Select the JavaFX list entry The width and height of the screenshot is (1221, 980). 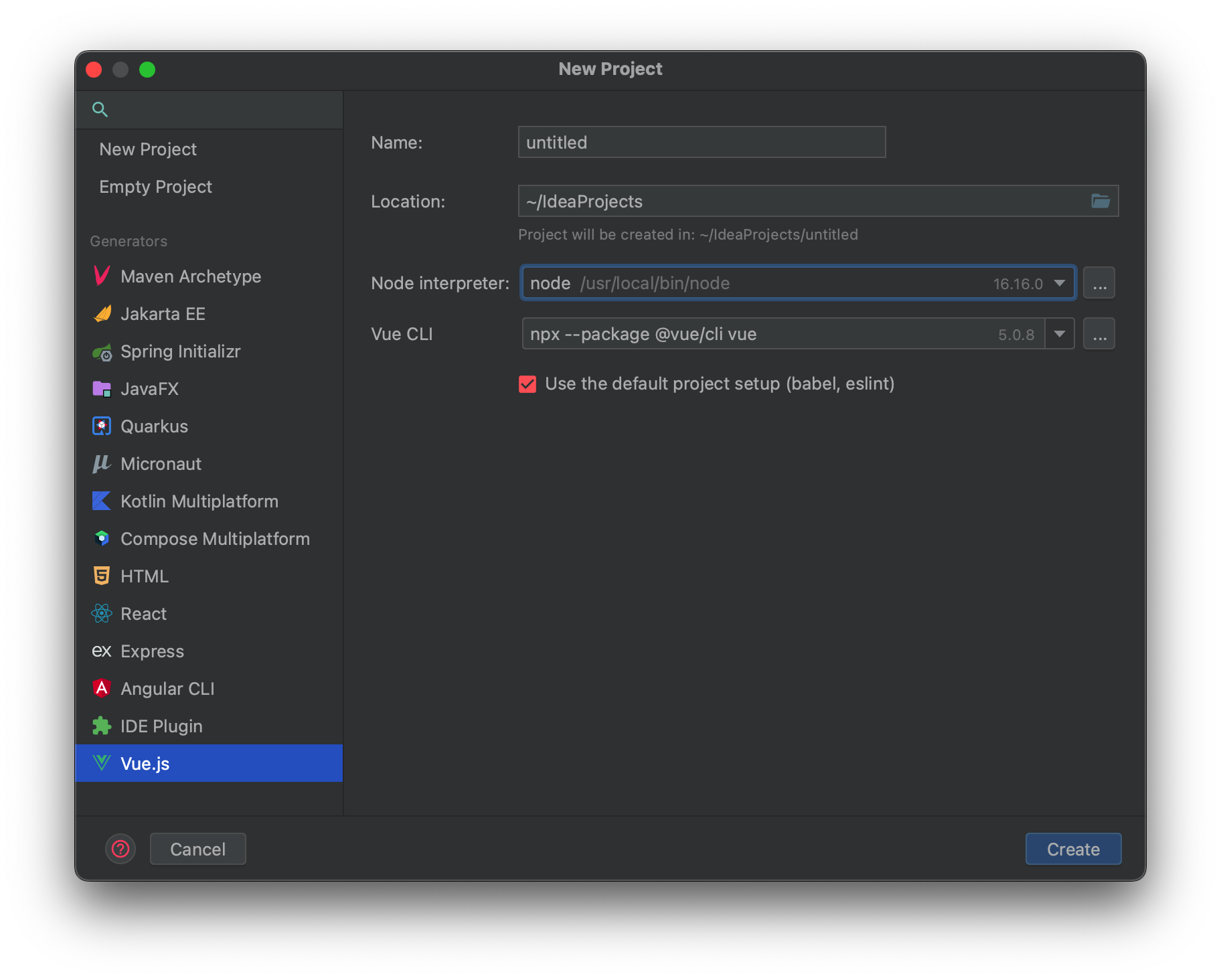click(209, 389)
